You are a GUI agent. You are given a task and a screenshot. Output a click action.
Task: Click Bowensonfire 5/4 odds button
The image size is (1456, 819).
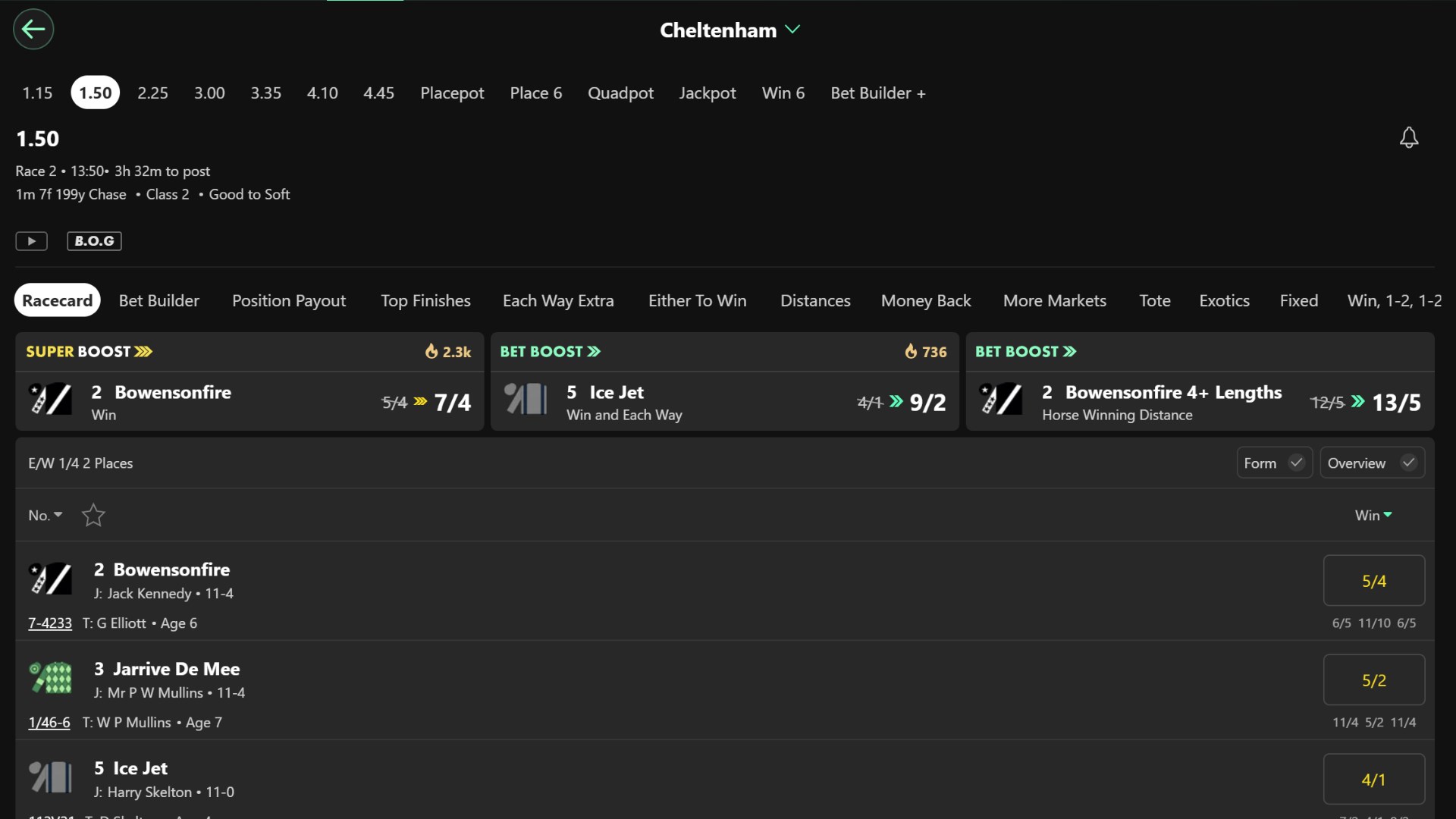(1373, 581)
